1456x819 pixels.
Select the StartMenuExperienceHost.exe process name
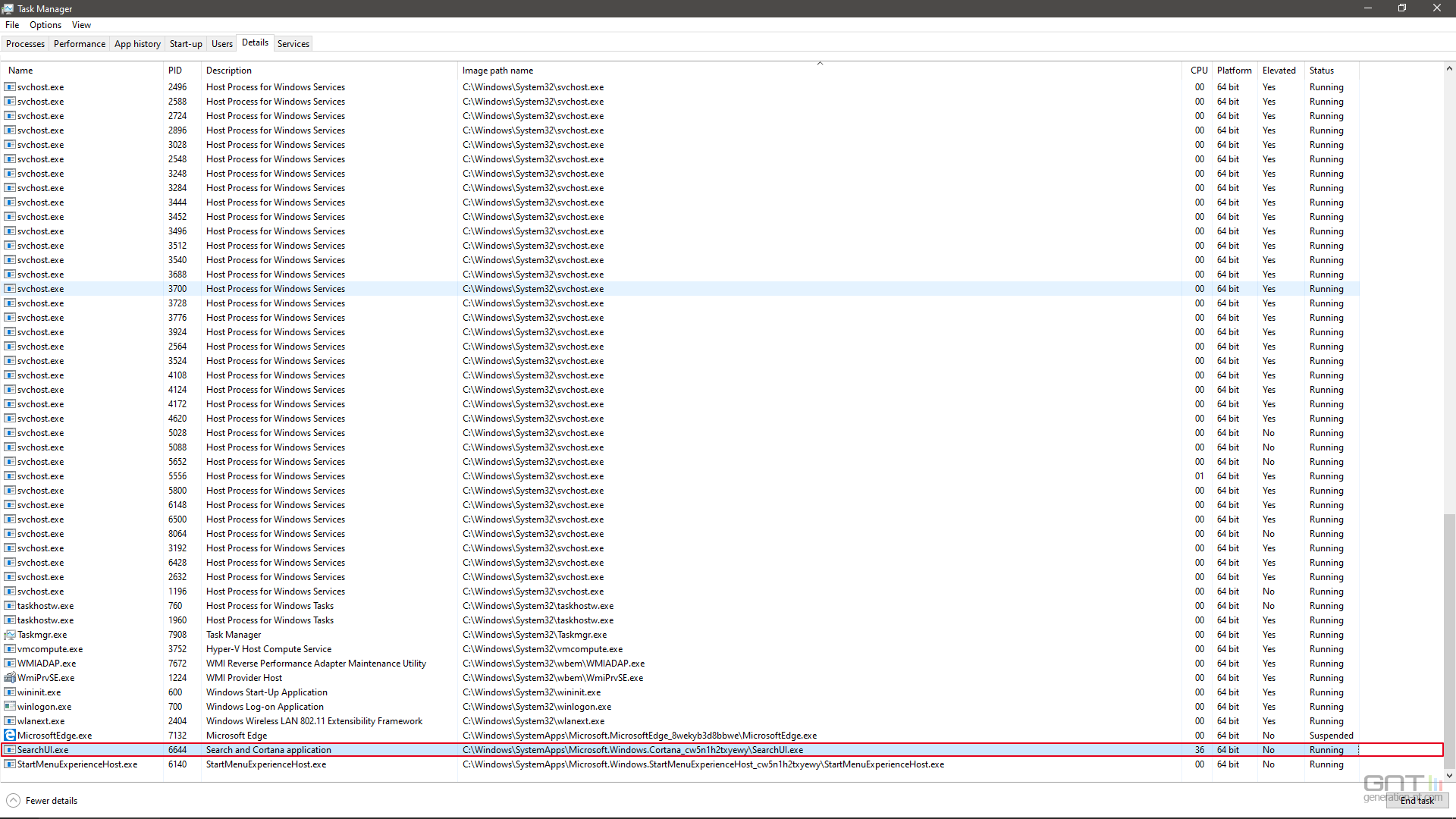(77, 764)
